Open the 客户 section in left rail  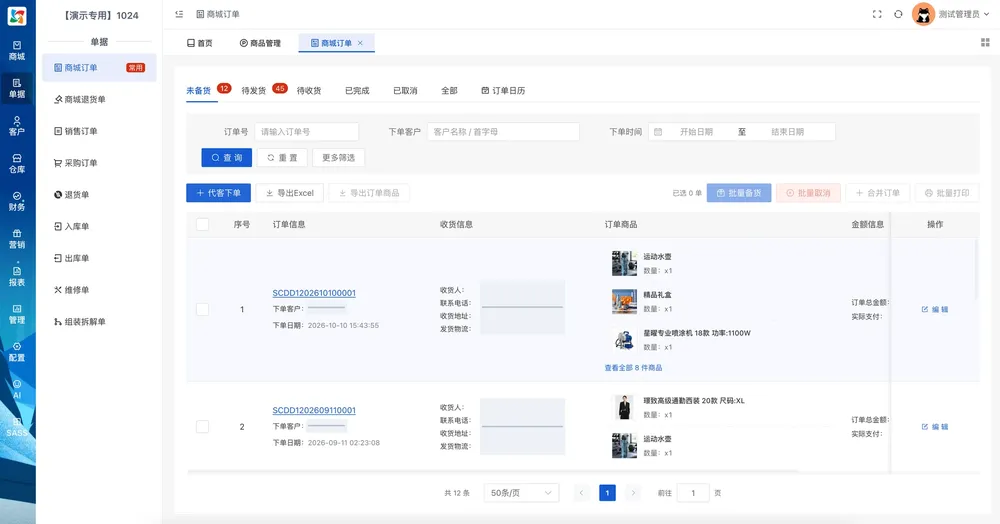coord(17,126)
